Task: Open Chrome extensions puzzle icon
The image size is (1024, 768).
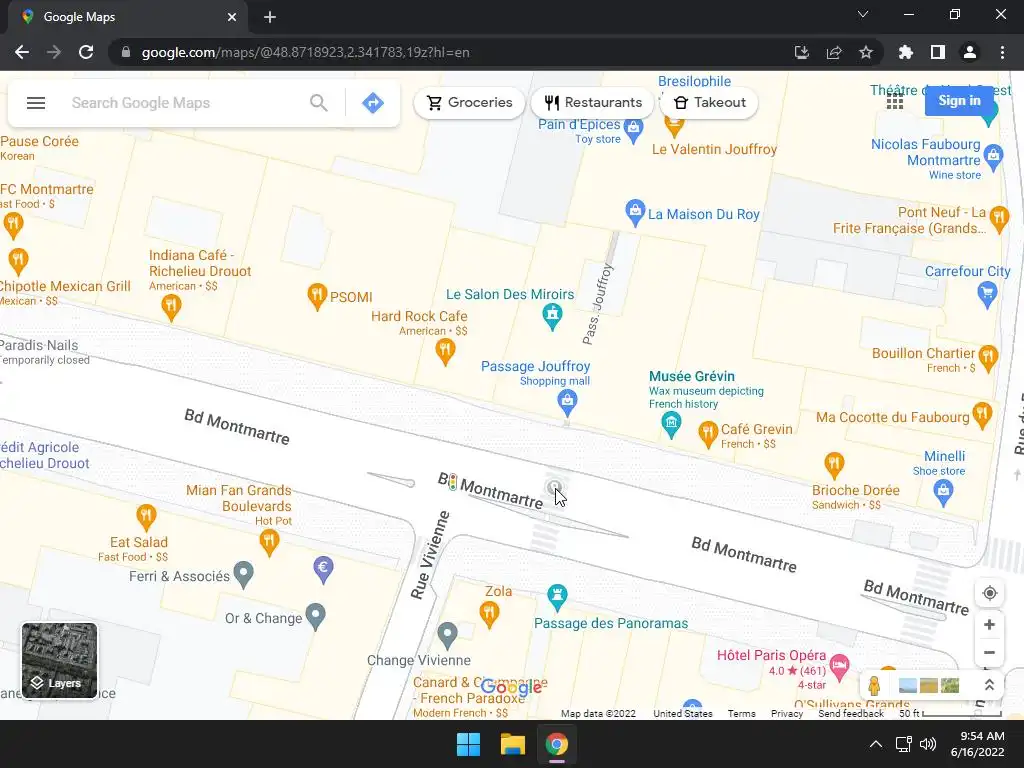Action: [905, 52]
